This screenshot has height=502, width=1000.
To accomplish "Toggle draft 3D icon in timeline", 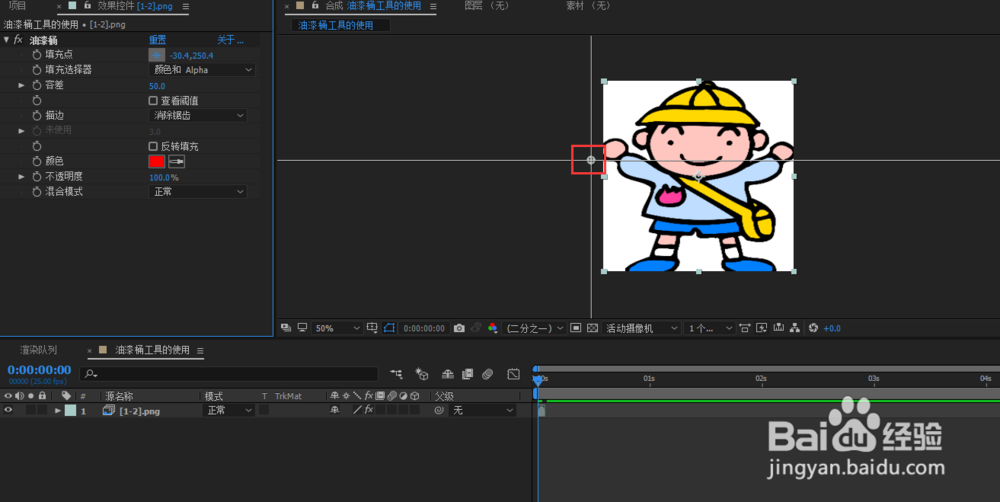I will [x=422, y=374].
